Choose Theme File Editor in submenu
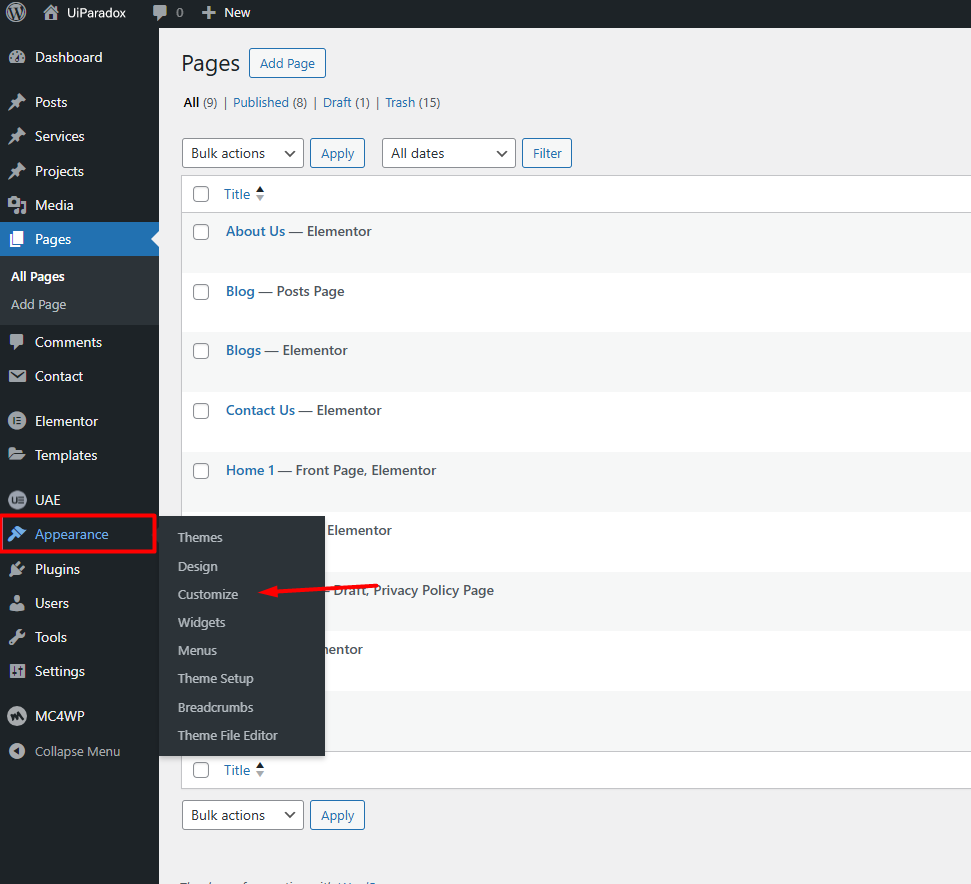Viewport: 971px width, 884px height. click(x=228, y=735)
